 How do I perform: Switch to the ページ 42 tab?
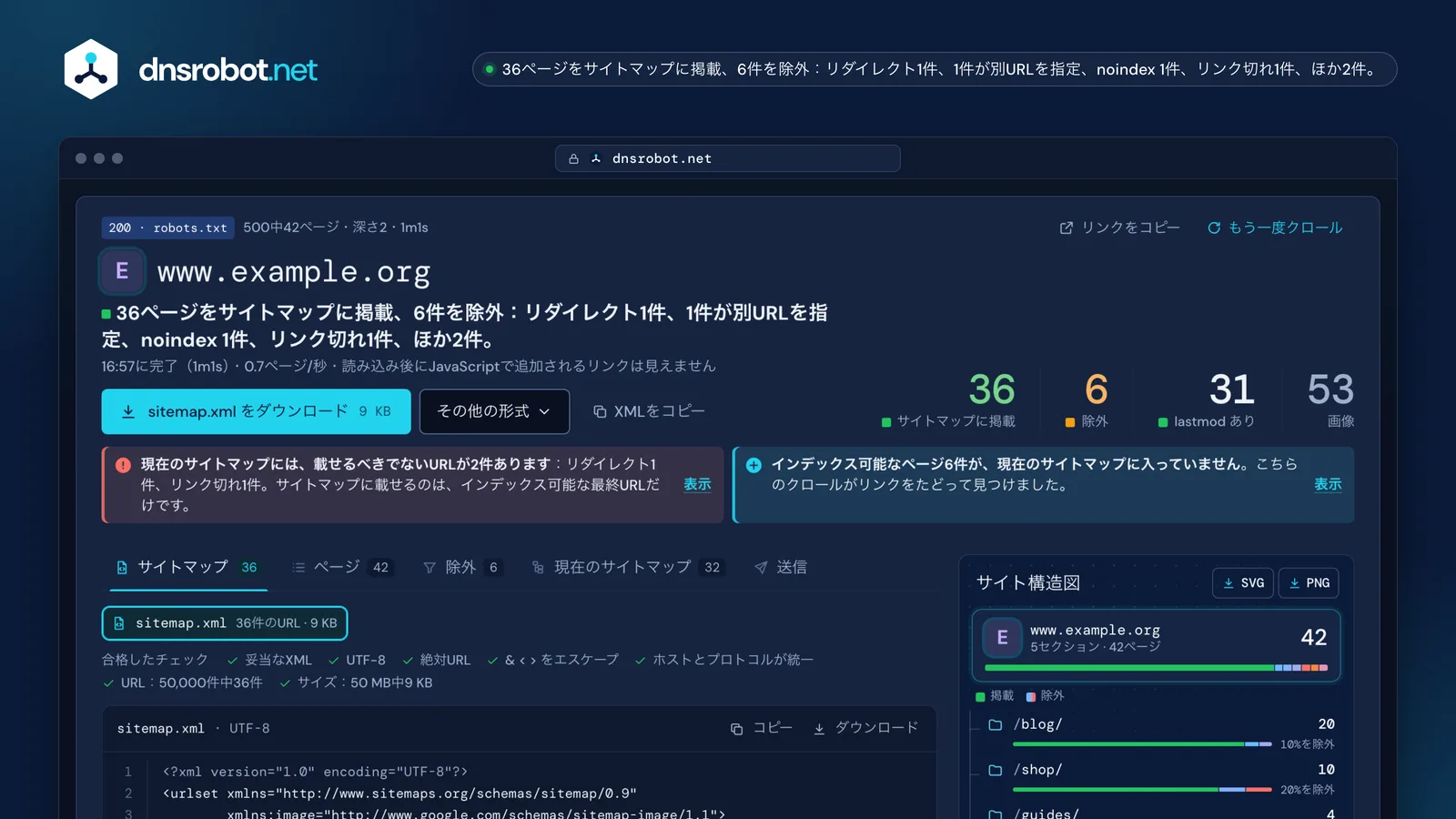point(341,567)
